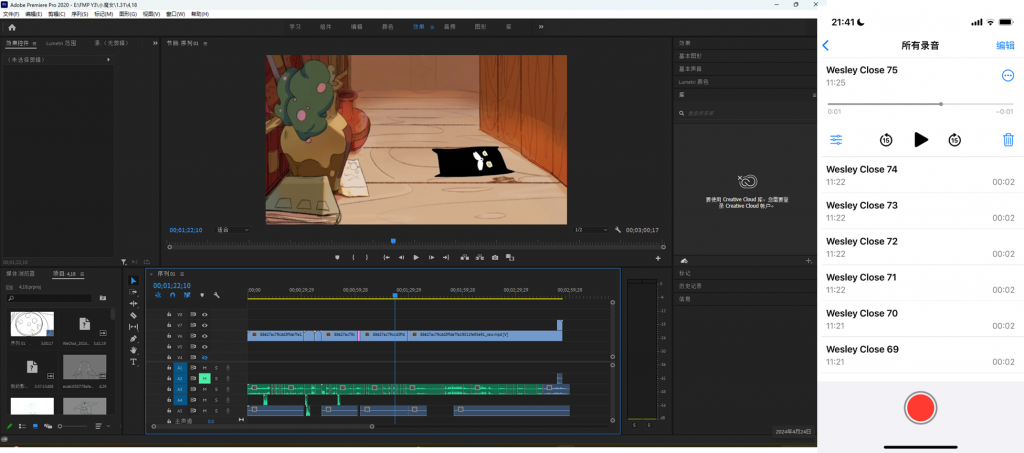
Task: Unmute audio track A2
Action: click(204, 379)
